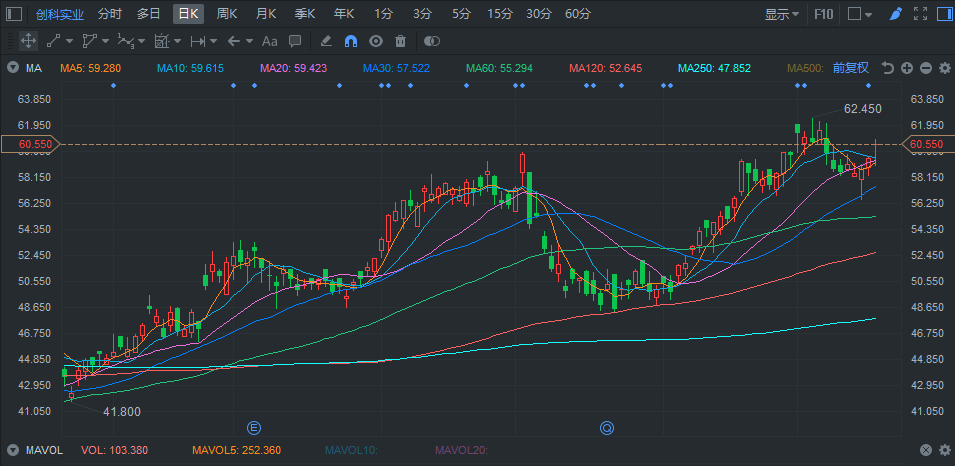Collapse the MA indicator panel menu
The width and height of the screenshot is (955, 466).
coord(12,68)
